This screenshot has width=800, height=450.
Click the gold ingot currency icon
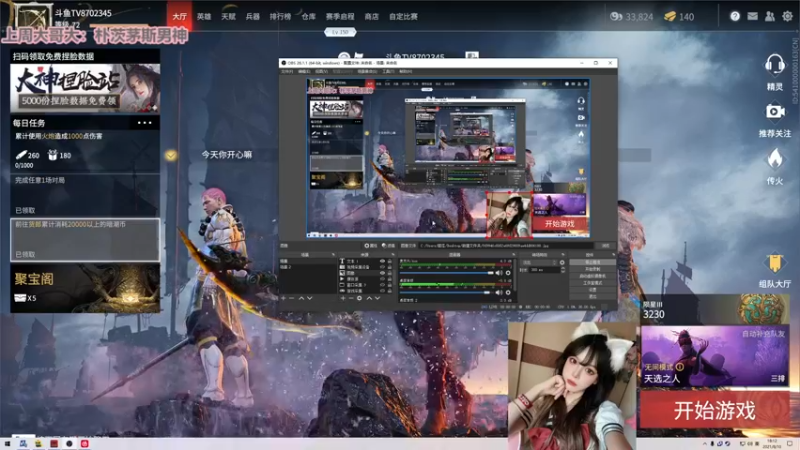[x=670, y=16]
